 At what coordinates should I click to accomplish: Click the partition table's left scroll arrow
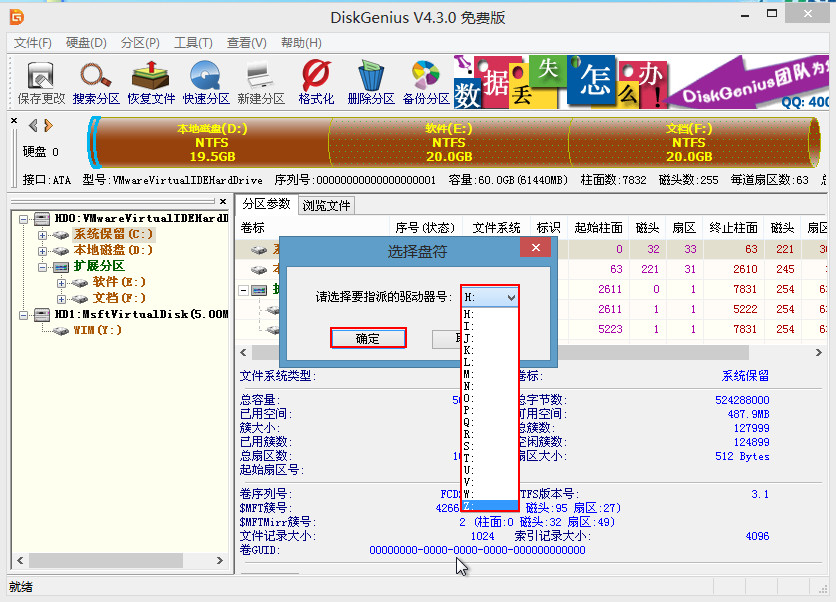[x=243, y=352]
